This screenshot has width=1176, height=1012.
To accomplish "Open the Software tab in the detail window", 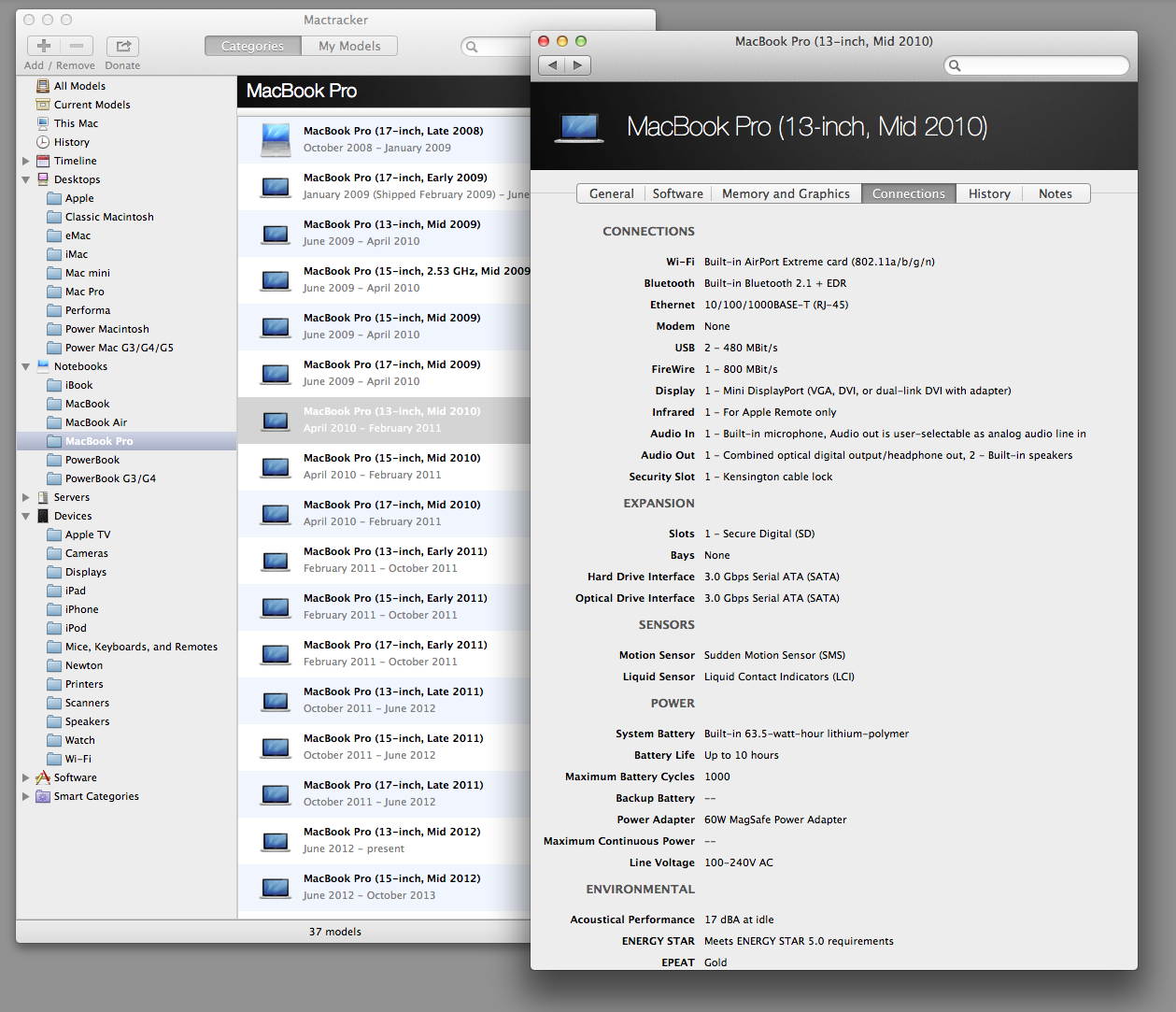I will 677,193.
